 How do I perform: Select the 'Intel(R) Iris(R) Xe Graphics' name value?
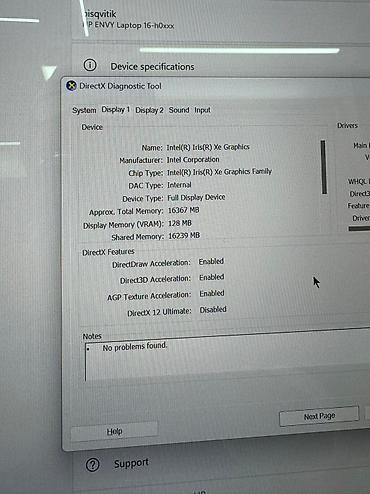pyautogui.click(x=208, y=147)
